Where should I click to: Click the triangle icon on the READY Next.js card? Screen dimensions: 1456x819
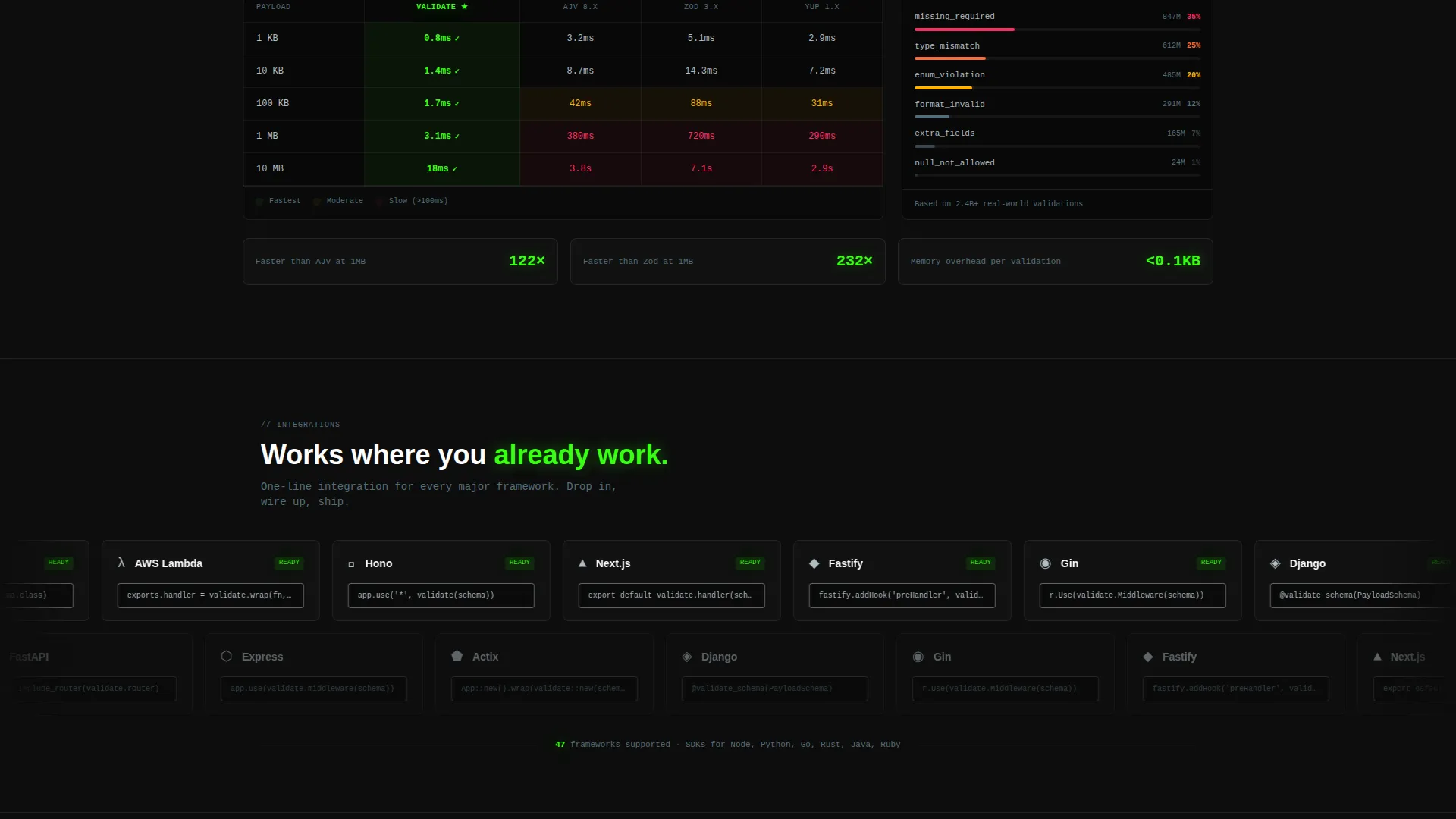(x=582, y=563)
